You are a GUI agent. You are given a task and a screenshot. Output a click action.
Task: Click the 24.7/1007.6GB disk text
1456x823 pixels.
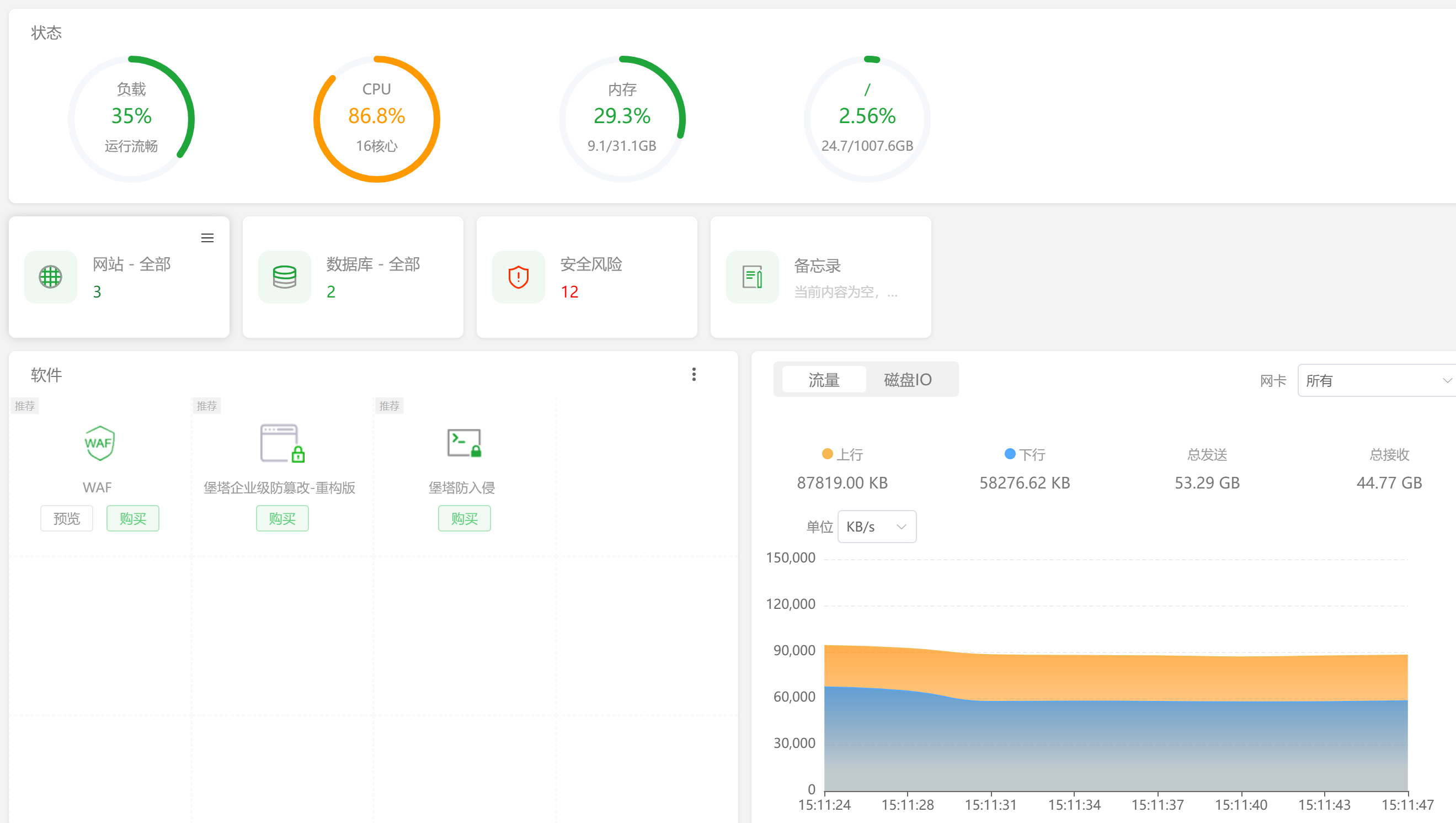click(x=867, y=146)
